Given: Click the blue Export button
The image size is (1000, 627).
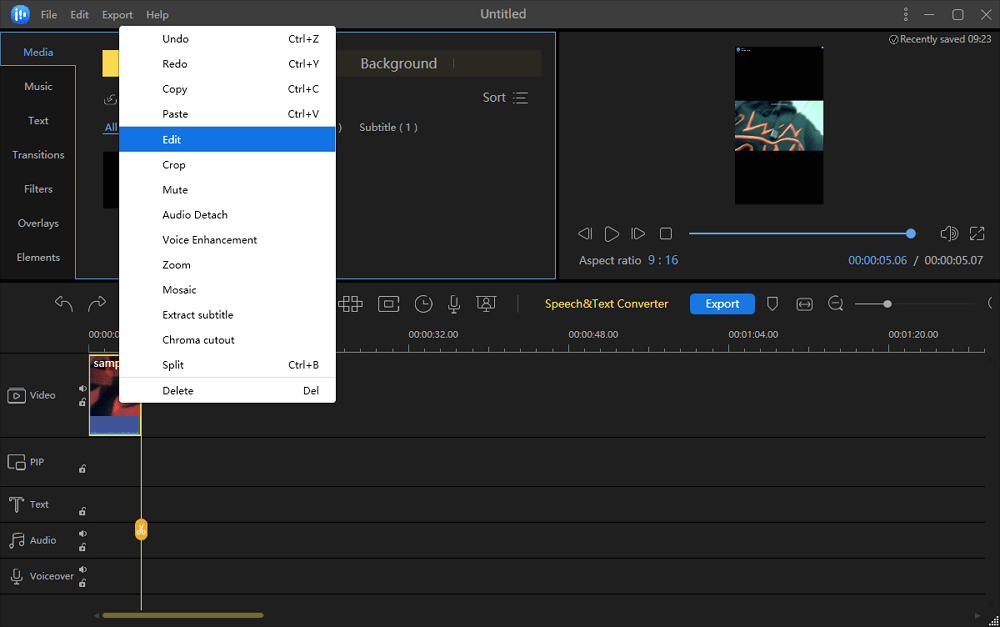Looking at the screenshot, I should point(722,304).
